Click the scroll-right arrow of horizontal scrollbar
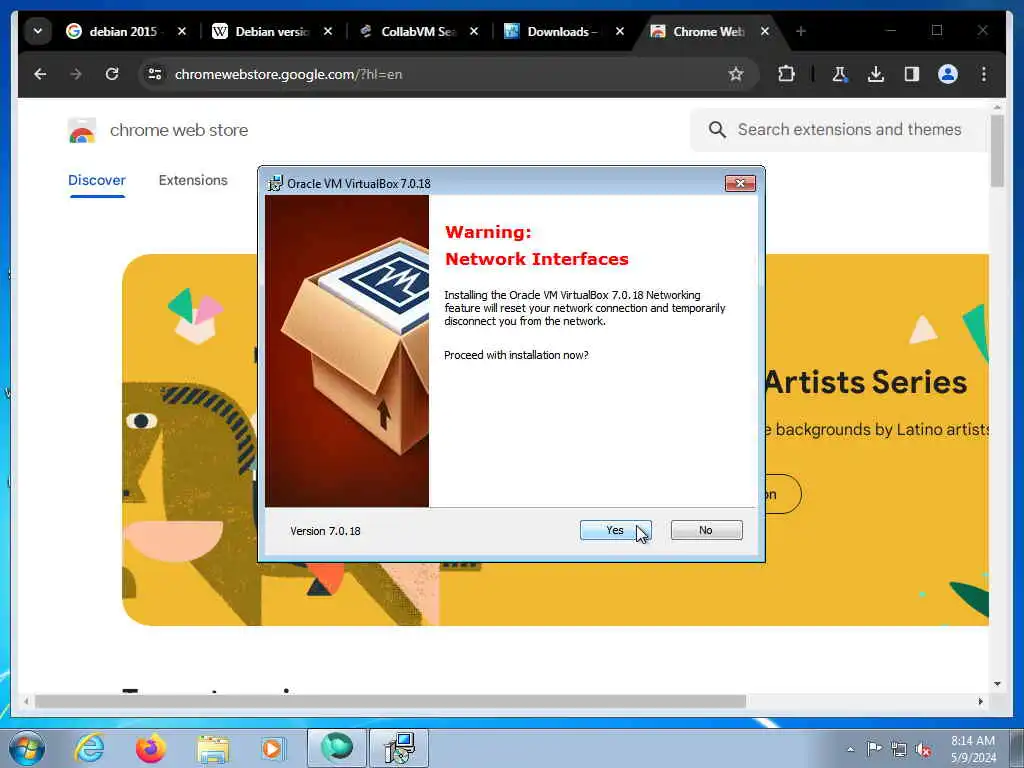Image resolution: width=1024 pixels, height=768 pixels. (x=980, y=701)
